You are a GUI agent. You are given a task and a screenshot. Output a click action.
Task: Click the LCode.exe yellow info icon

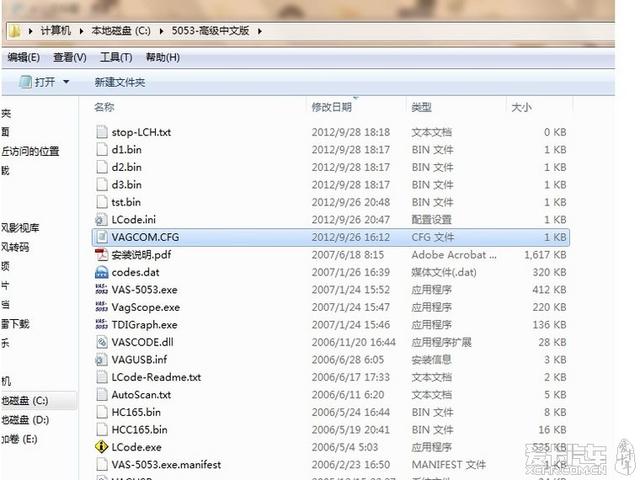(x=102, y=447)
